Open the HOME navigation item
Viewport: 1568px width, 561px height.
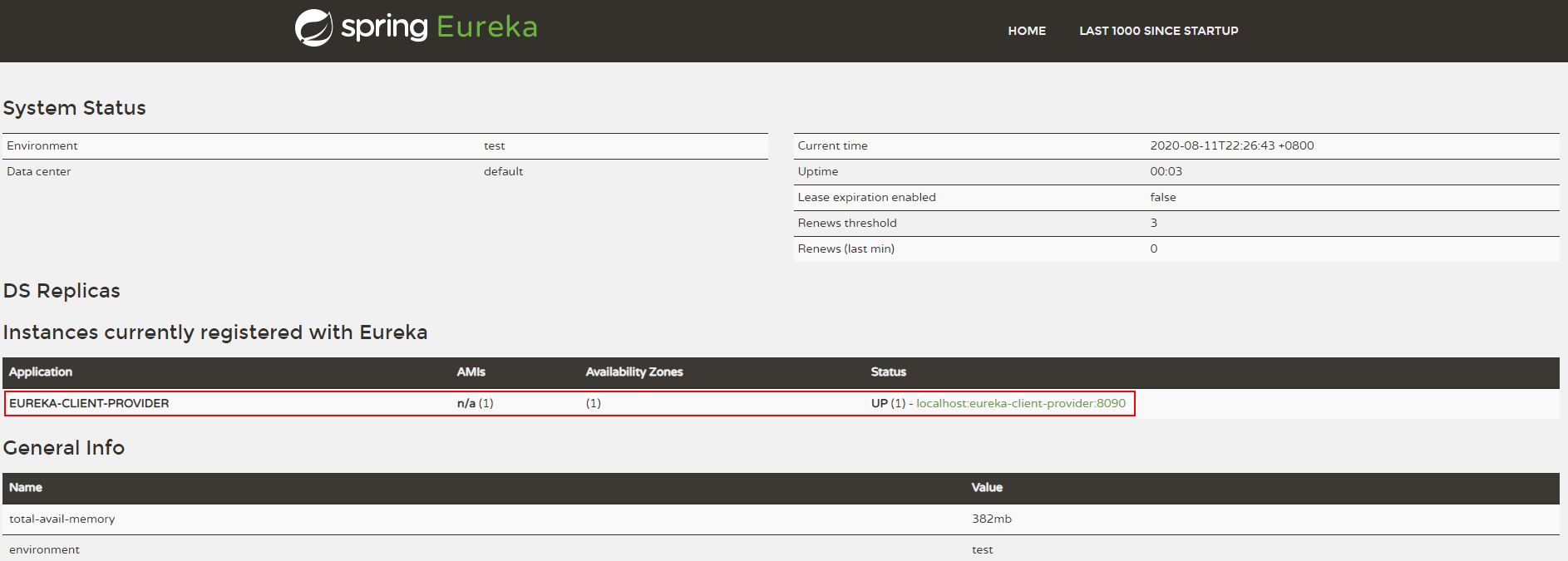[1027, 31]
